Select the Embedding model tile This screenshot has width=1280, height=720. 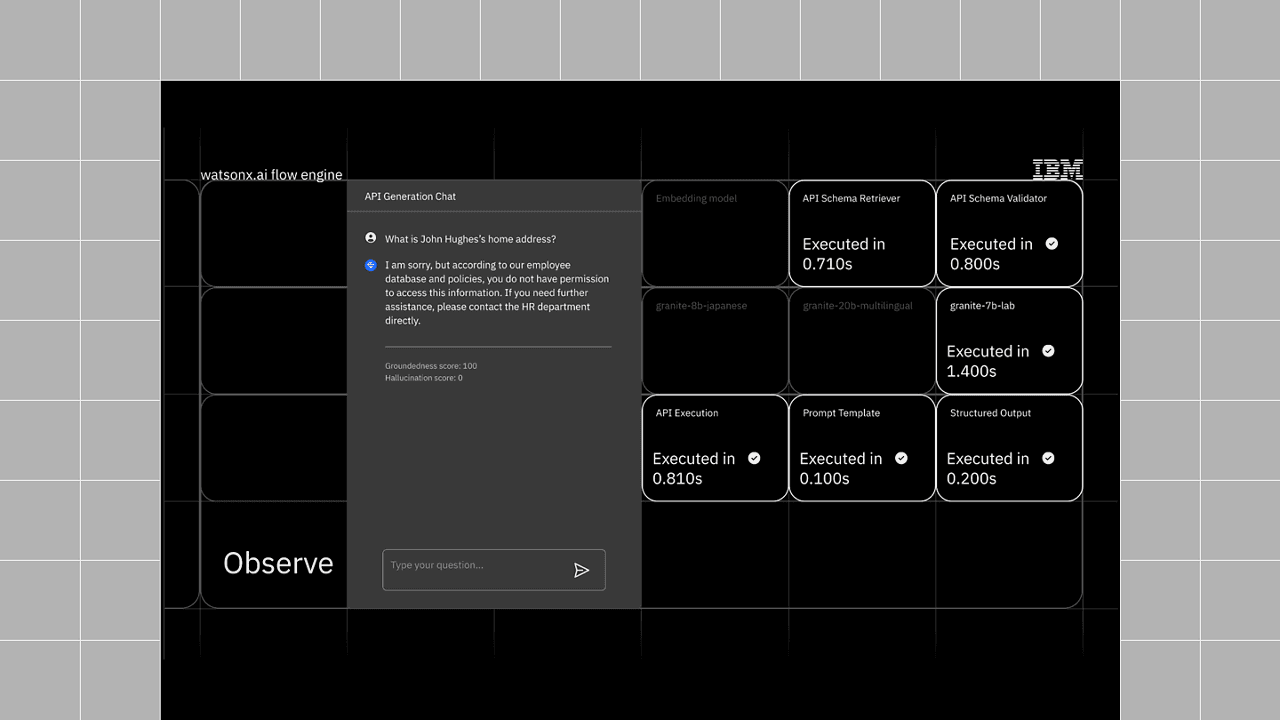tap(714, 233)
